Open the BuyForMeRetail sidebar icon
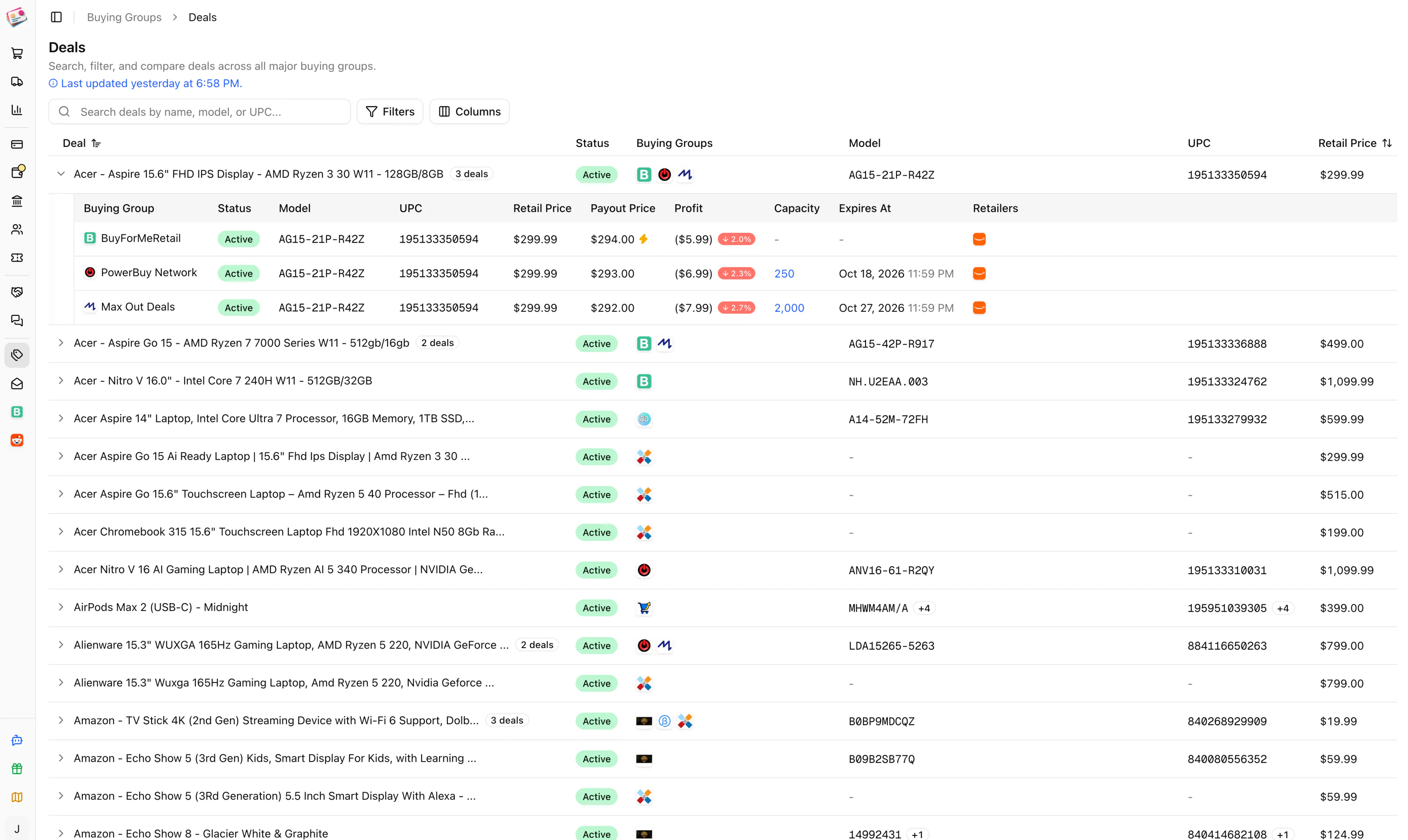Image resolution: width=1408 pixels, height=840 pixels. coord(17,412)
